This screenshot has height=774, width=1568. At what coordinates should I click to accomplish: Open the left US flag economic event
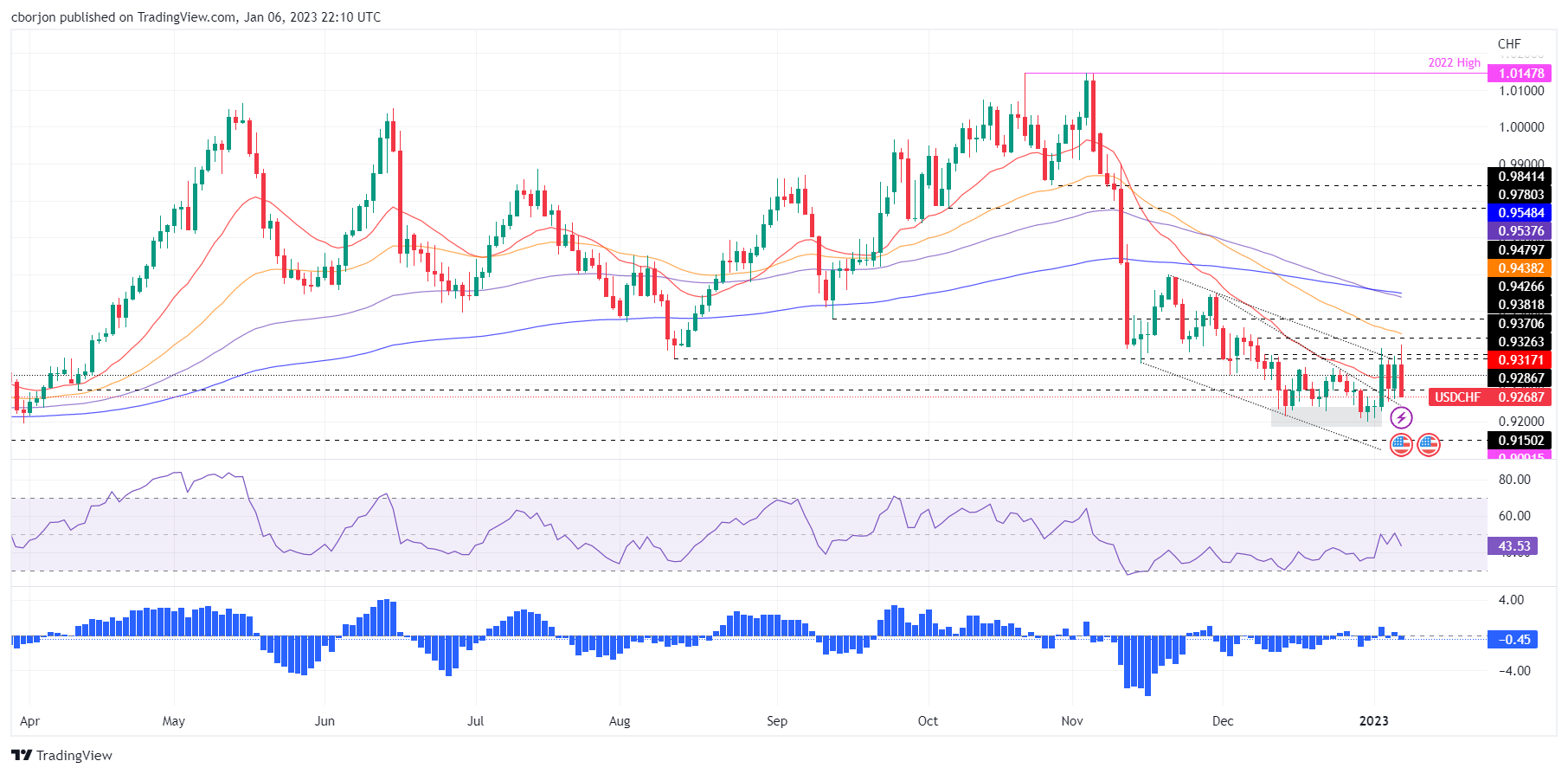1401,445
